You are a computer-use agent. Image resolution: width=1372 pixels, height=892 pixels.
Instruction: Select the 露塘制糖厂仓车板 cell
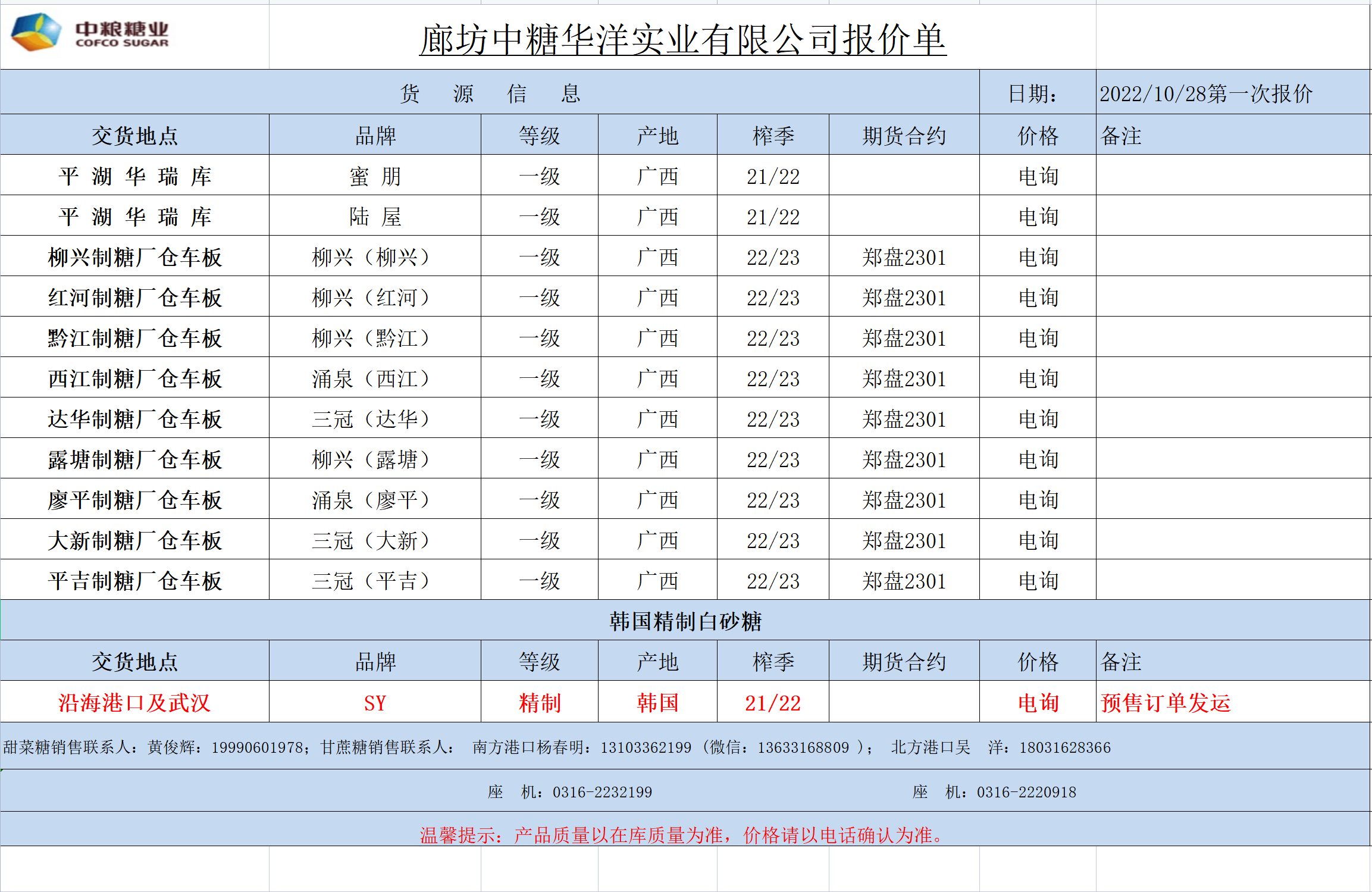pyautogui.click(x=134, y=459)
